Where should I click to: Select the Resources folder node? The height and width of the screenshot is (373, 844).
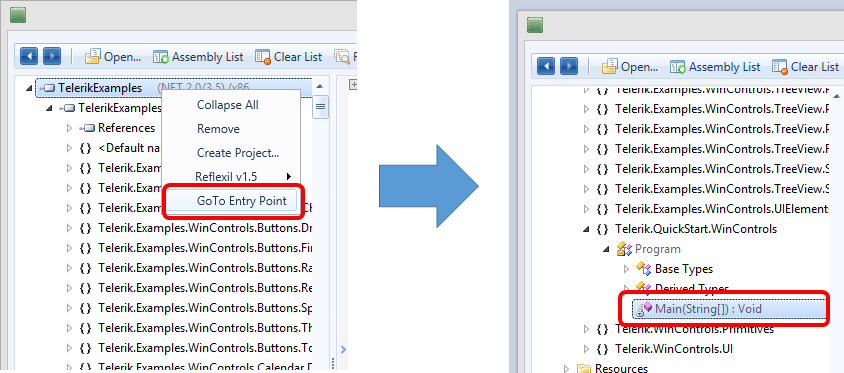pos(621,369)
